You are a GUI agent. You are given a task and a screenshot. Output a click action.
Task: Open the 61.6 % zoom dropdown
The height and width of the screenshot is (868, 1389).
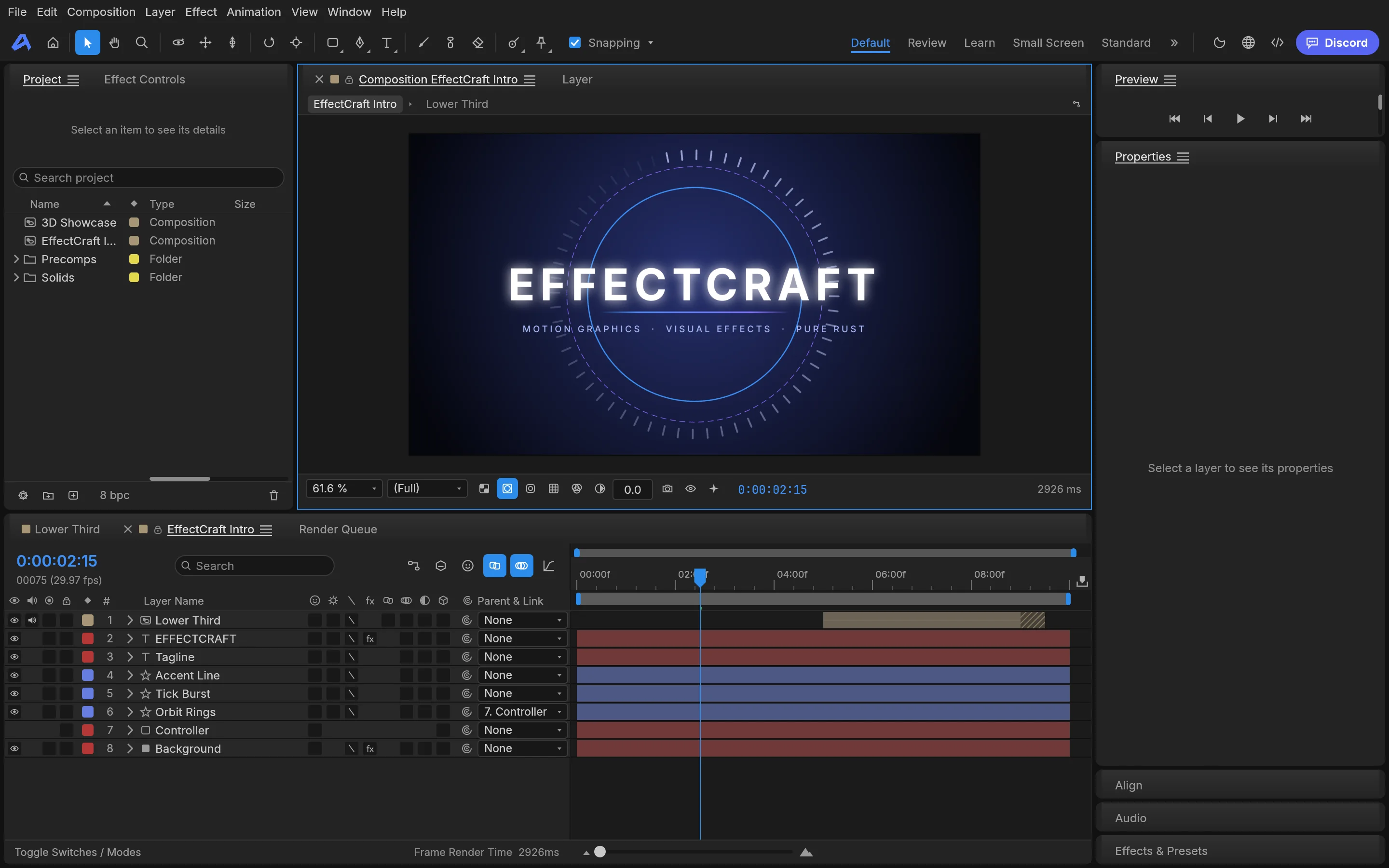tap(344, 488)
